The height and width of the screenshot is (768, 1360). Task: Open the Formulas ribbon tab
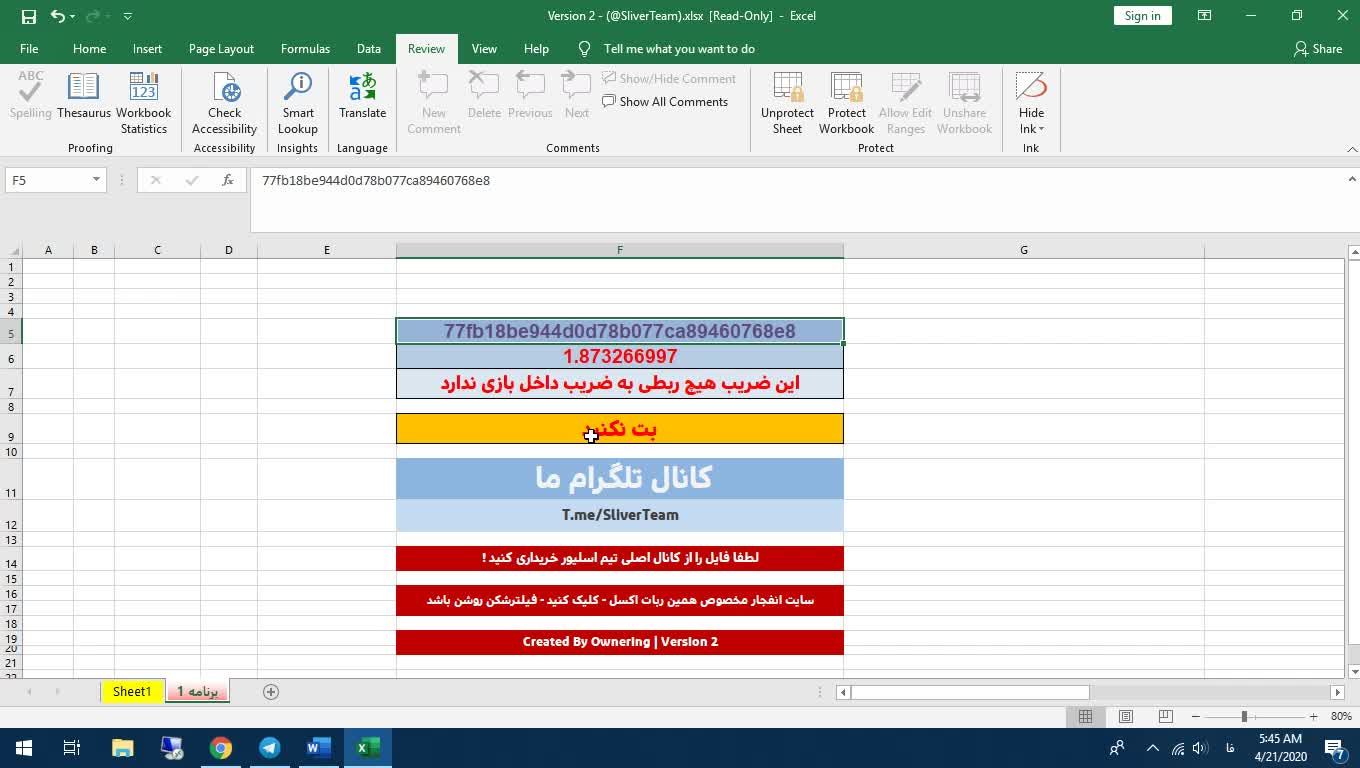click(x=305, y=49)
